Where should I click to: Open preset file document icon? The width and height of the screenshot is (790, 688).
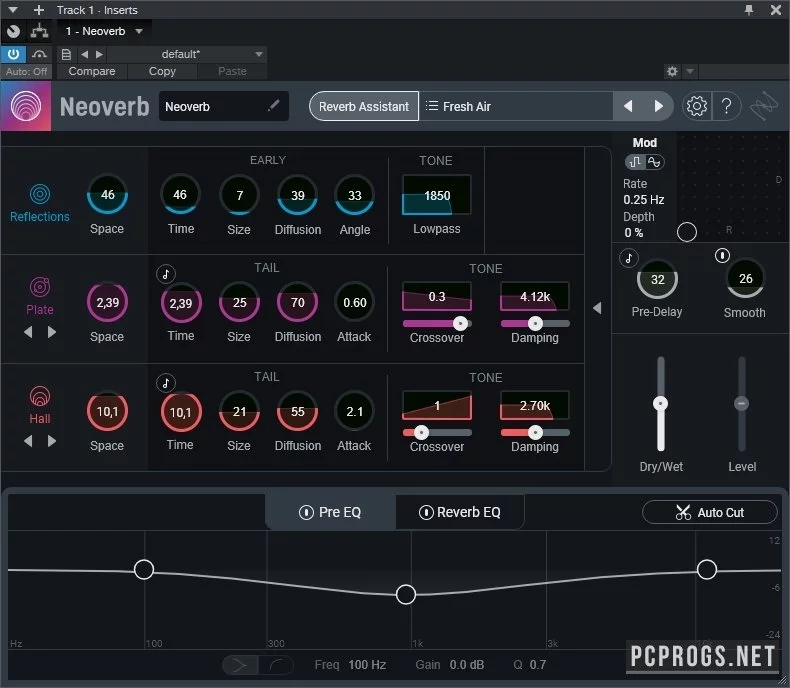click(x=66, y=54)
